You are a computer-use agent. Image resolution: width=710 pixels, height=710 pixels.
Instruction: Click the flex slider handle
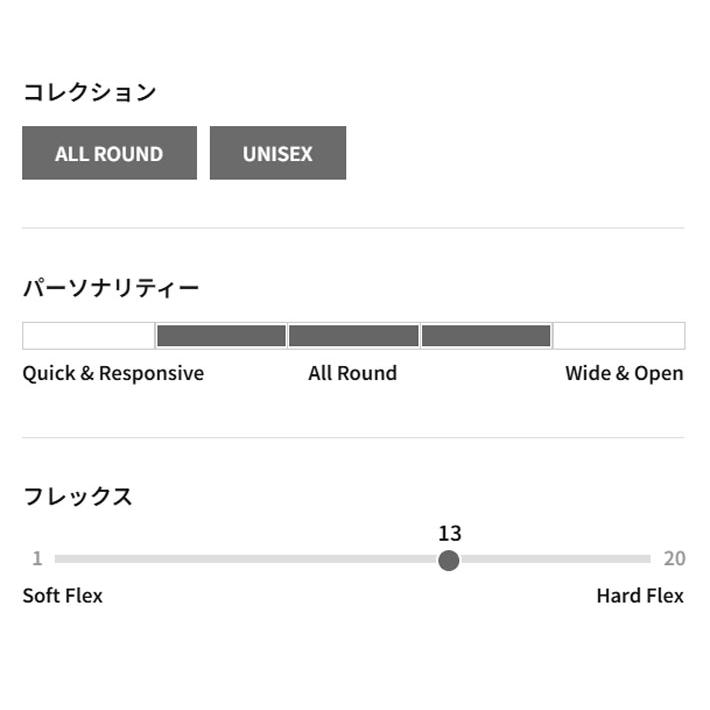pyautogui.click(x=449, y=560)
